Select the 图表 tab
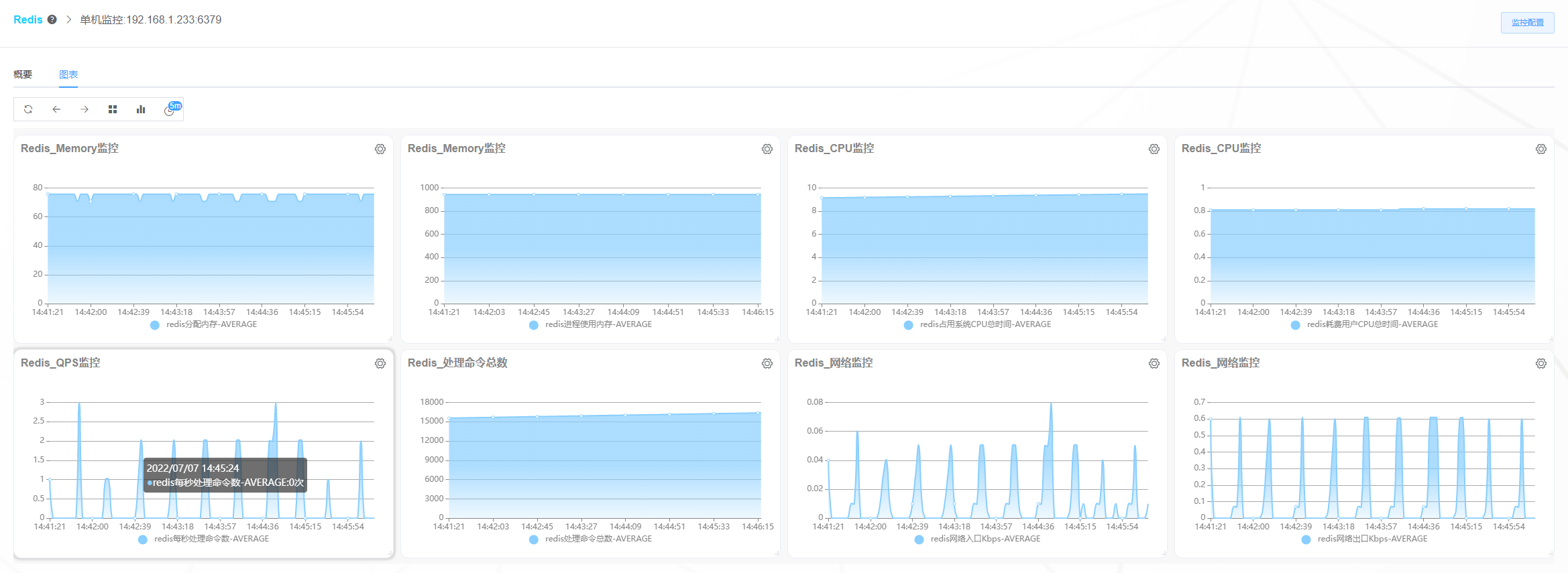The width and height of the screenshot is (1568, 573). [x=68, y=74]
